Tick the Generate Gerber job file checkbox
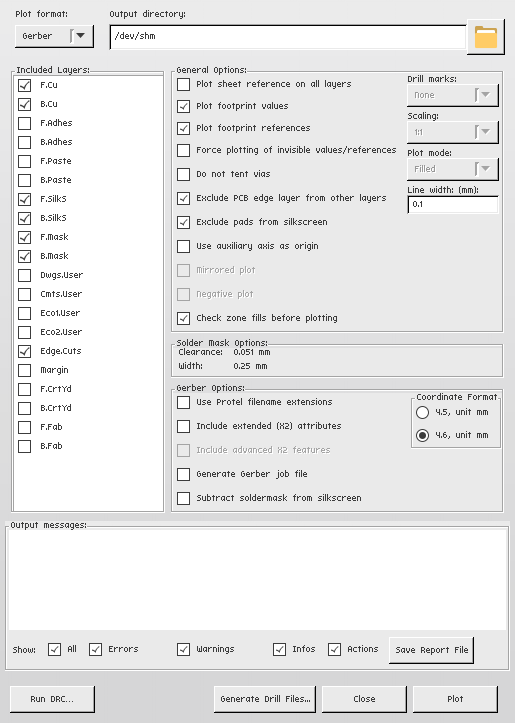Image resolution: width=515 pixels, height=723 pixels. [x=184, y=474]
